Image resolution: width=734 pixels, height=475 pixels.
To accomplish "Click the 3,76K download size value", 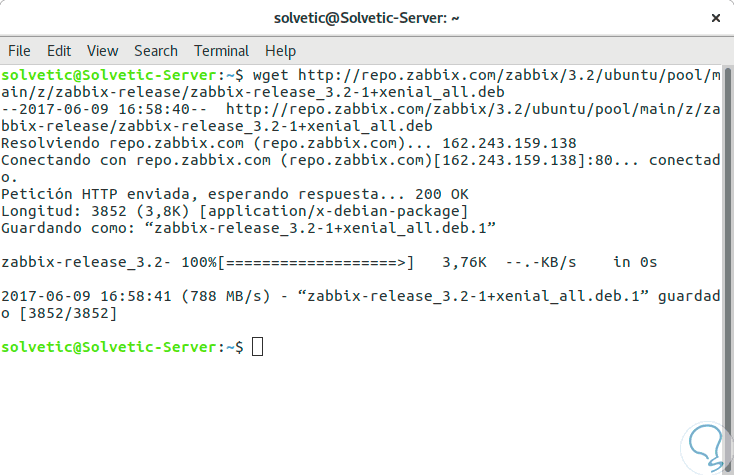I will pyautogui.click(x=464, y=262).
